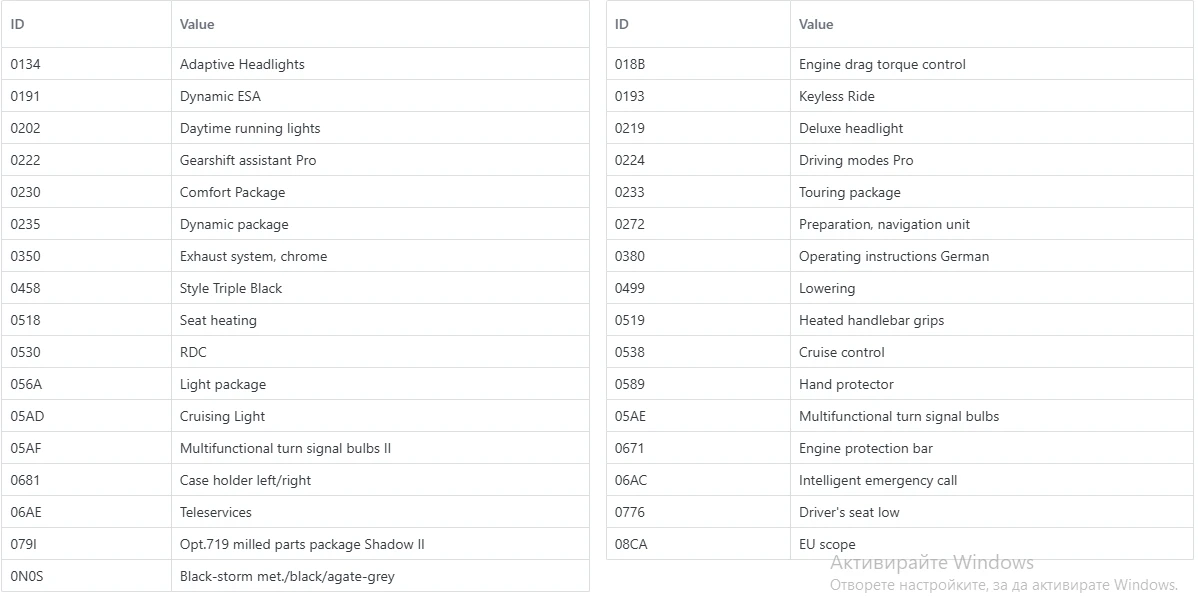Click Black-storm met./black/agate-grey color entry

(294, 576)
